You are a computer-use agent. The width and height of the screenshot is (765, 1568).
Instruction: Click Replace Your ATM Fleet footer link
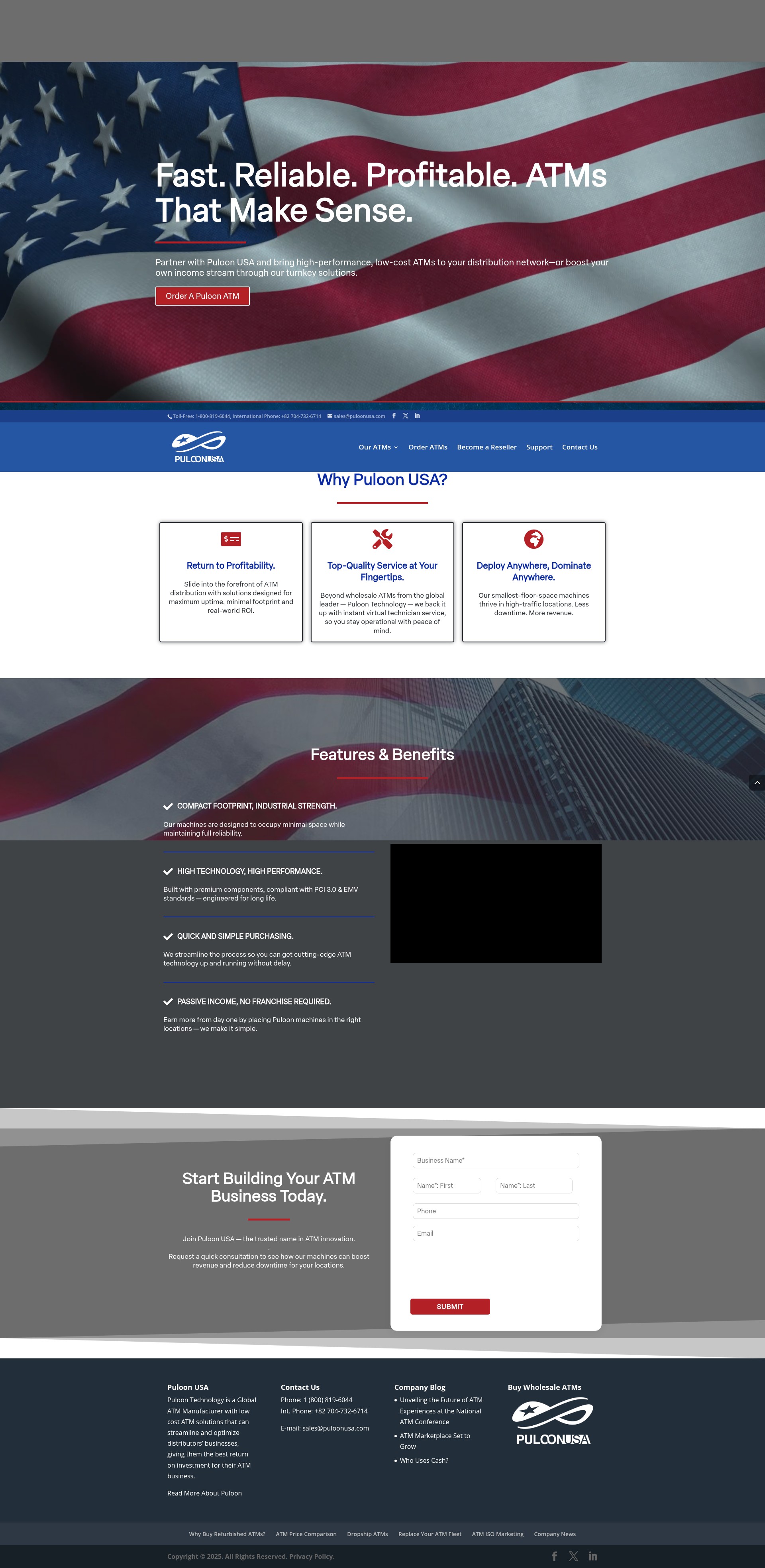pos(430,1534)
